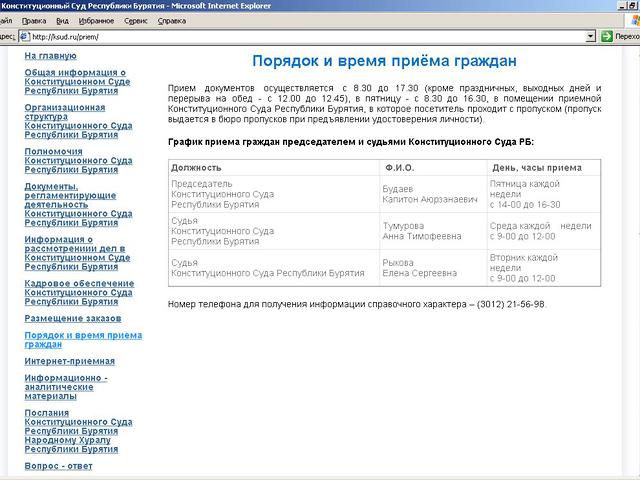Click the График приема граждан bold heading

coord(351,142)
